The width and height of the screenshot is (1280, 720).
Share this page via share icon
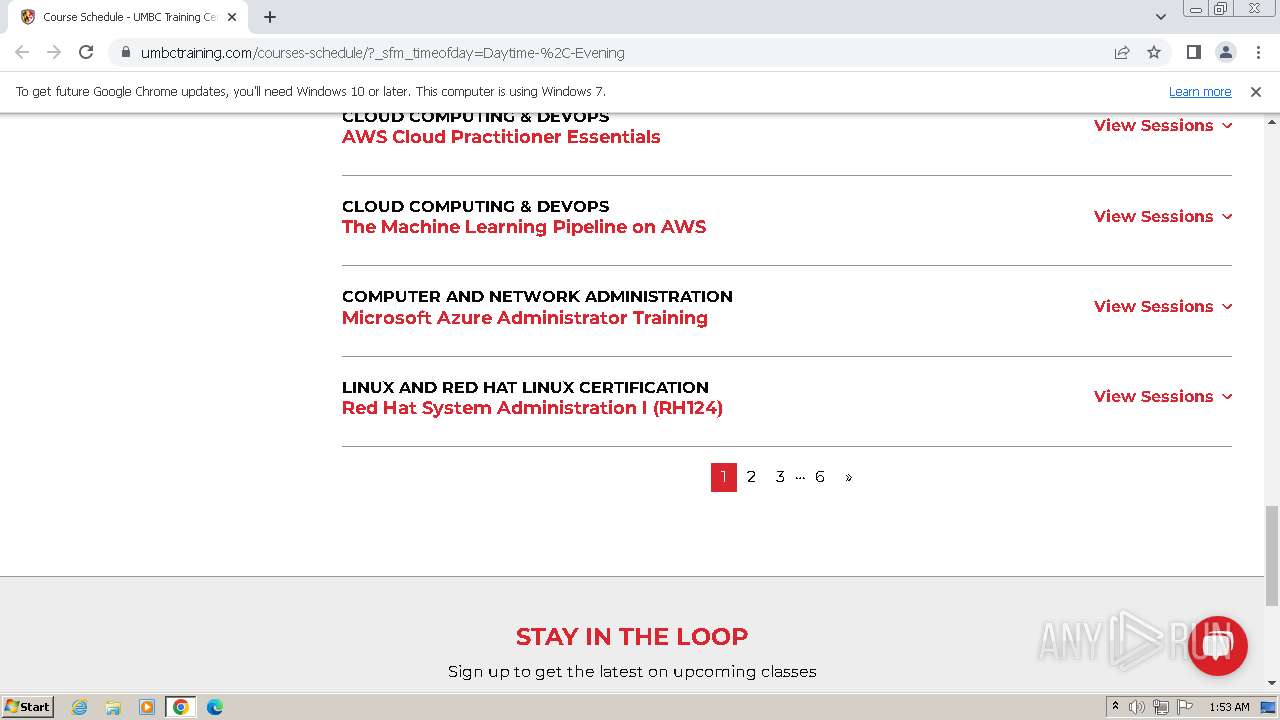point(1122,53)
